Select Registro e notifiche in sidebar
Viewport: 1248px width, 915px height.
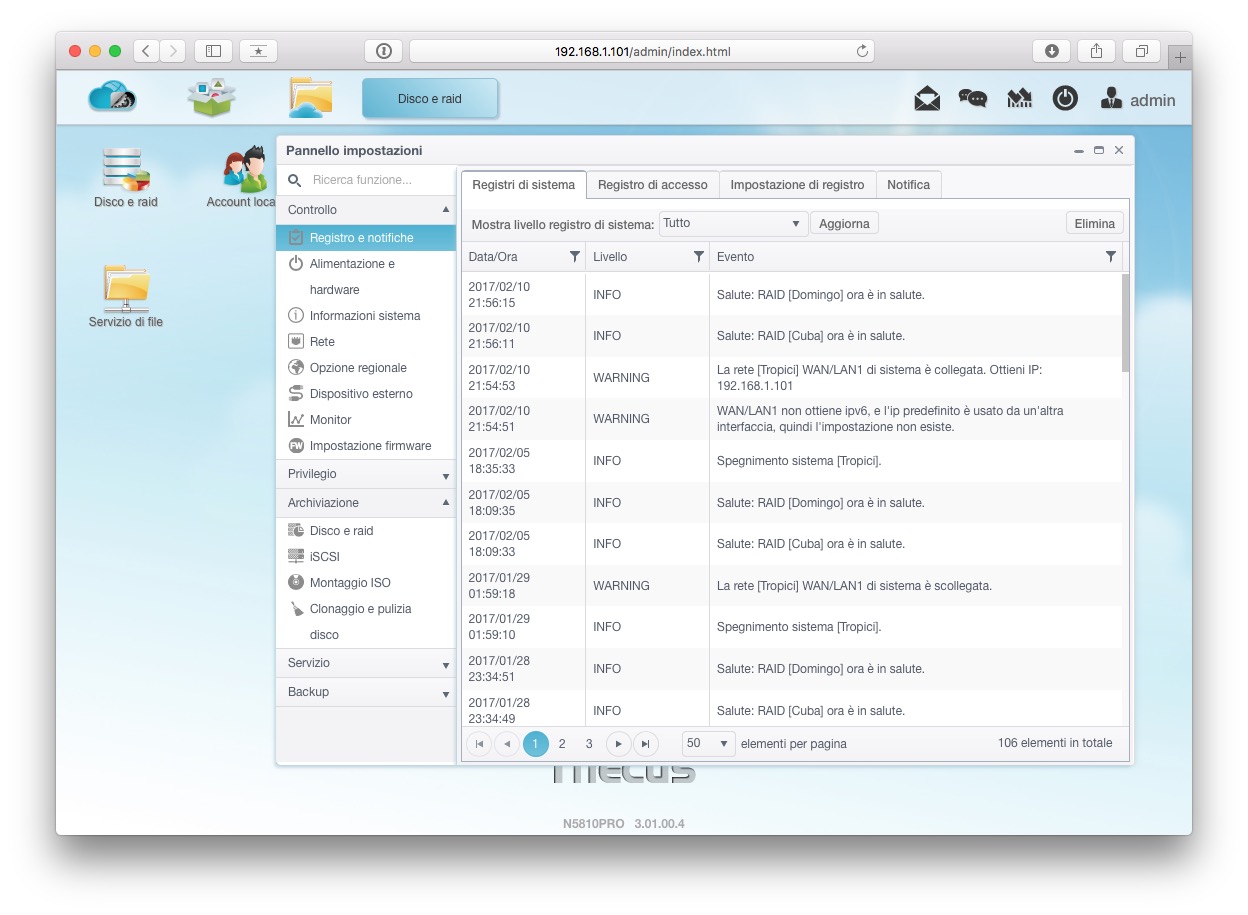tap(366, 238)
